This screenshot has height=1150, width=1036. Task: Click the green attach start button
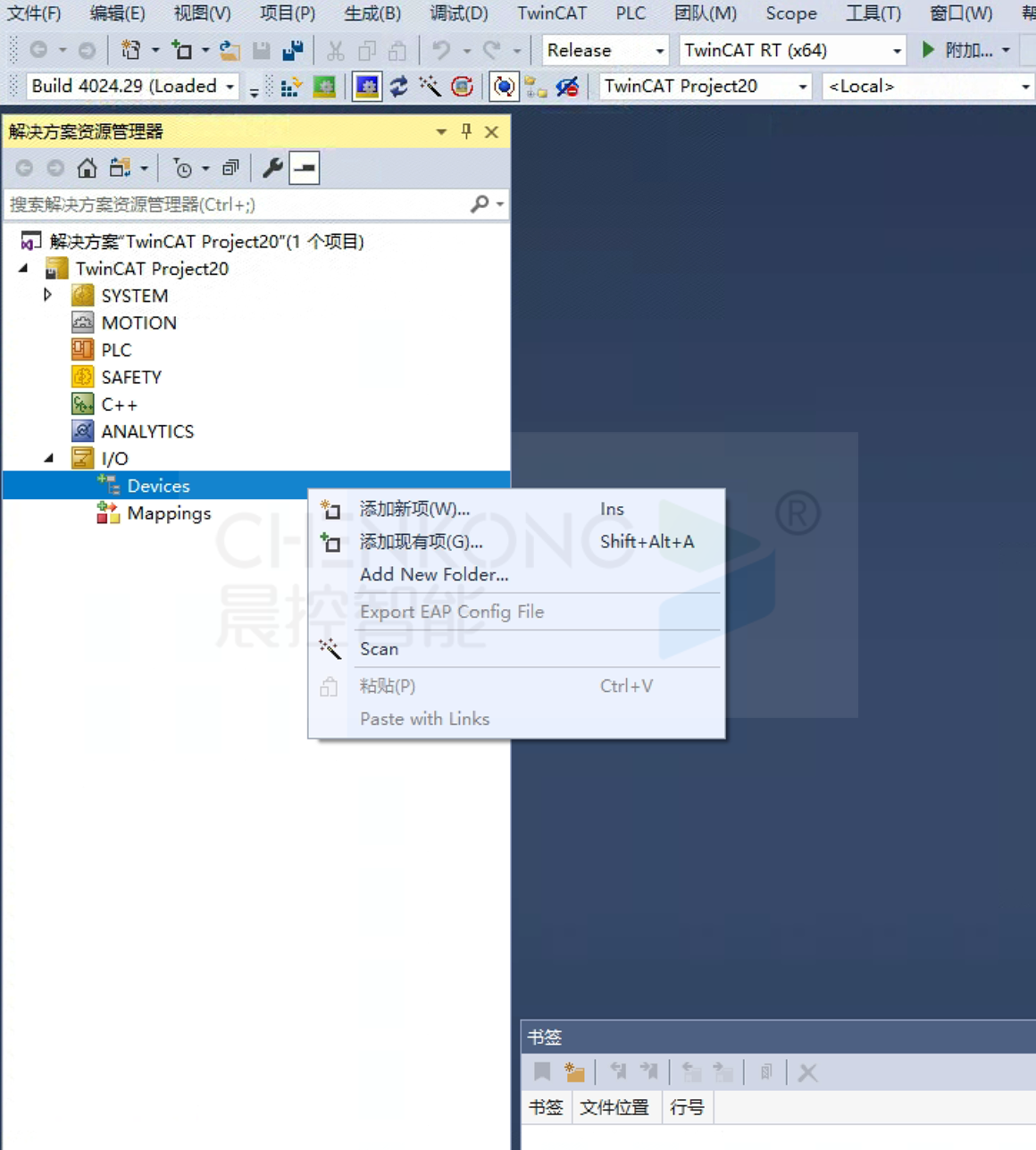click(x=929, y=50)
